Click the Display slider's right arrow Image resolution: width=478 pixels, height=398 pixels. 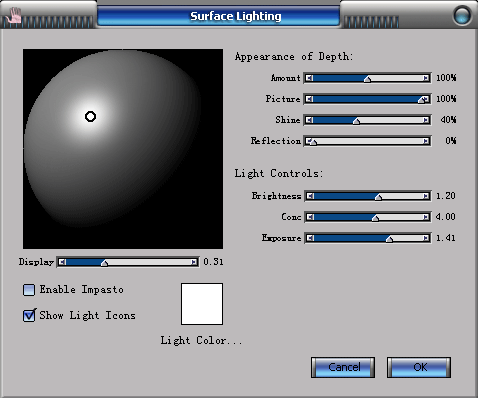[194, 262]
